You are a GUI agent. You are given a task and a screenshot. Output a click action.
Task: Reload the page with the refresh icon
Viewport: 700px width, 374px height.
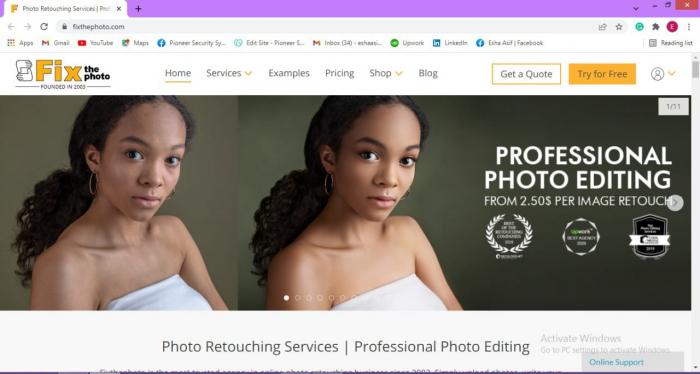click(44, 27)
